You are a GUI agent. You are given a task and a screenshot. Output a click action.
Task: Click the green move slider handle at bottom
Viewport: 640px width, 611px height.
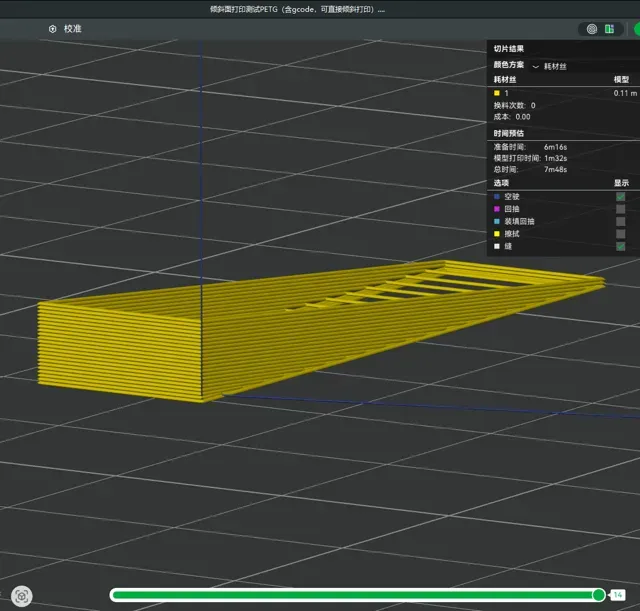point(598,595)
